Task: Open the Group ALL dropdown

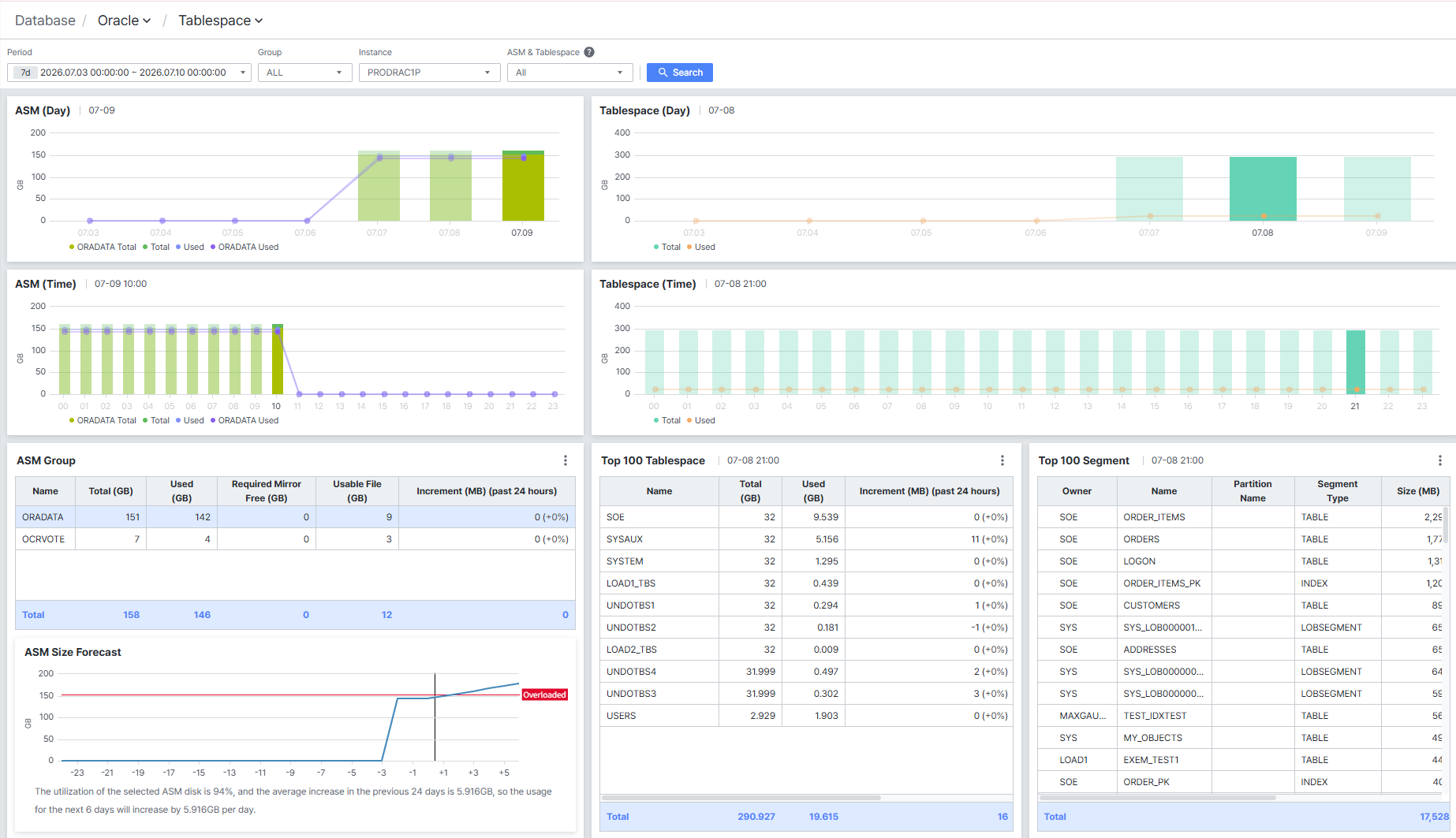Action: point(304,73)
